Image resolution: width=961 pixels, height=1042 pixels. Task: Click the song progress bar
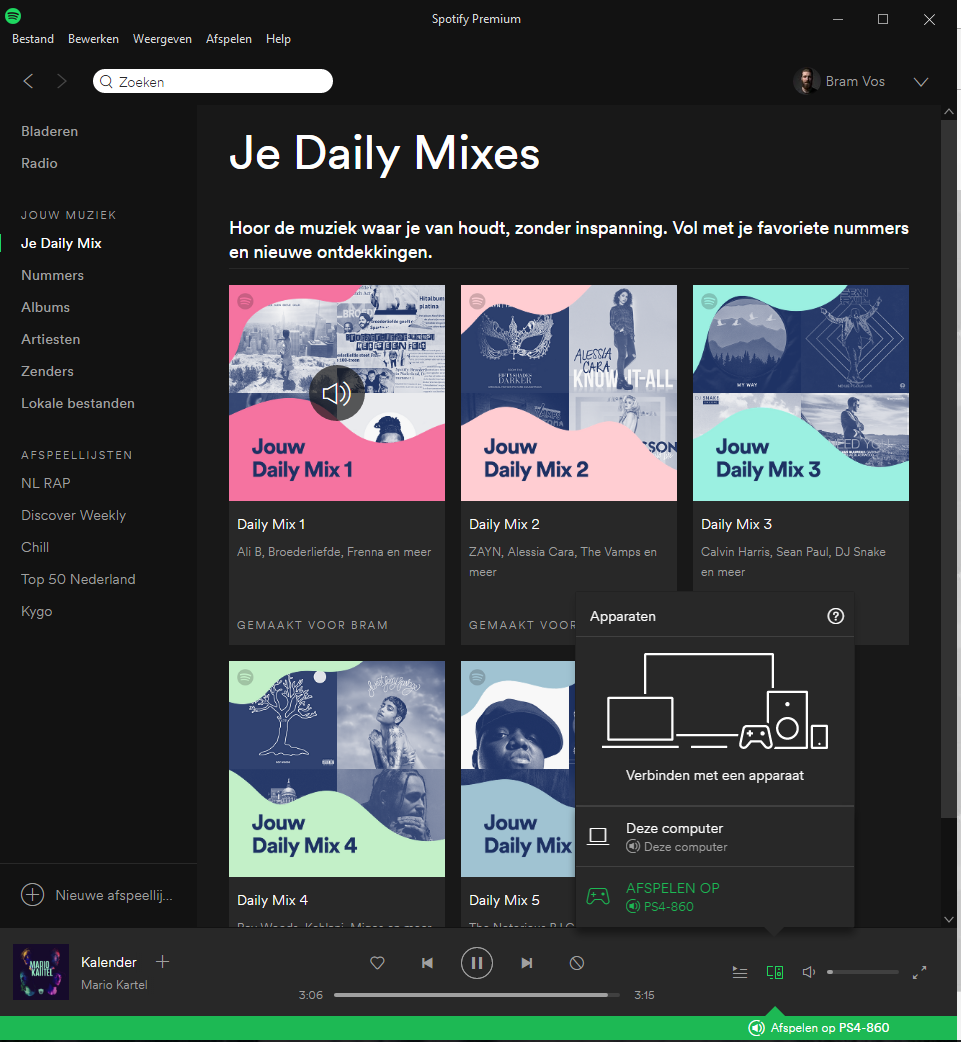click(477, 995)
